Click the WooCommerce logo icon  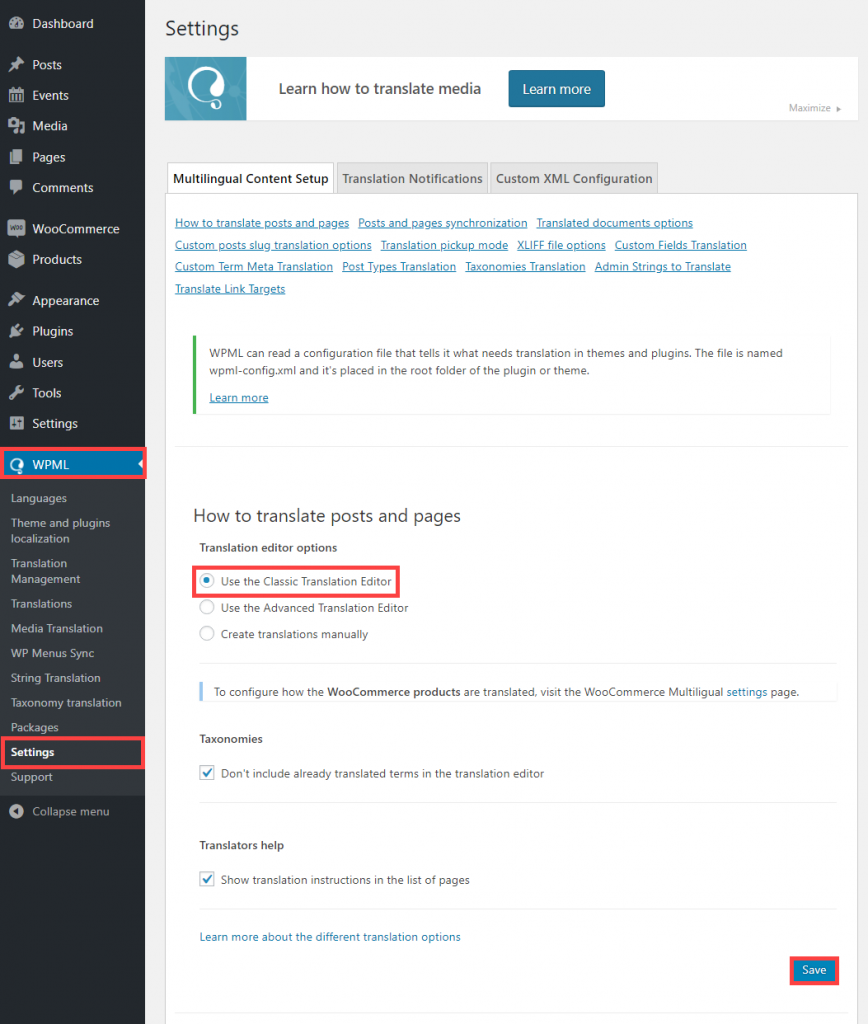coord(16,229)
